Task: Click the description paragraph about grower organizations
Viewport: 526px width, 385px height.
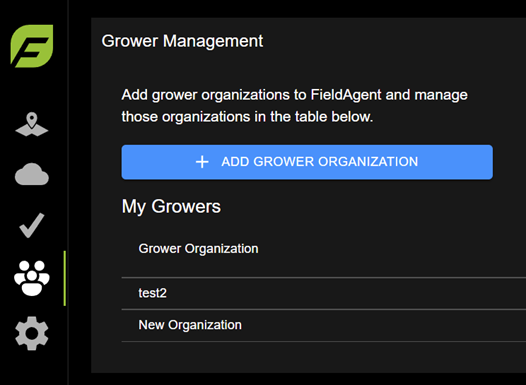Action: pos(295,106)
